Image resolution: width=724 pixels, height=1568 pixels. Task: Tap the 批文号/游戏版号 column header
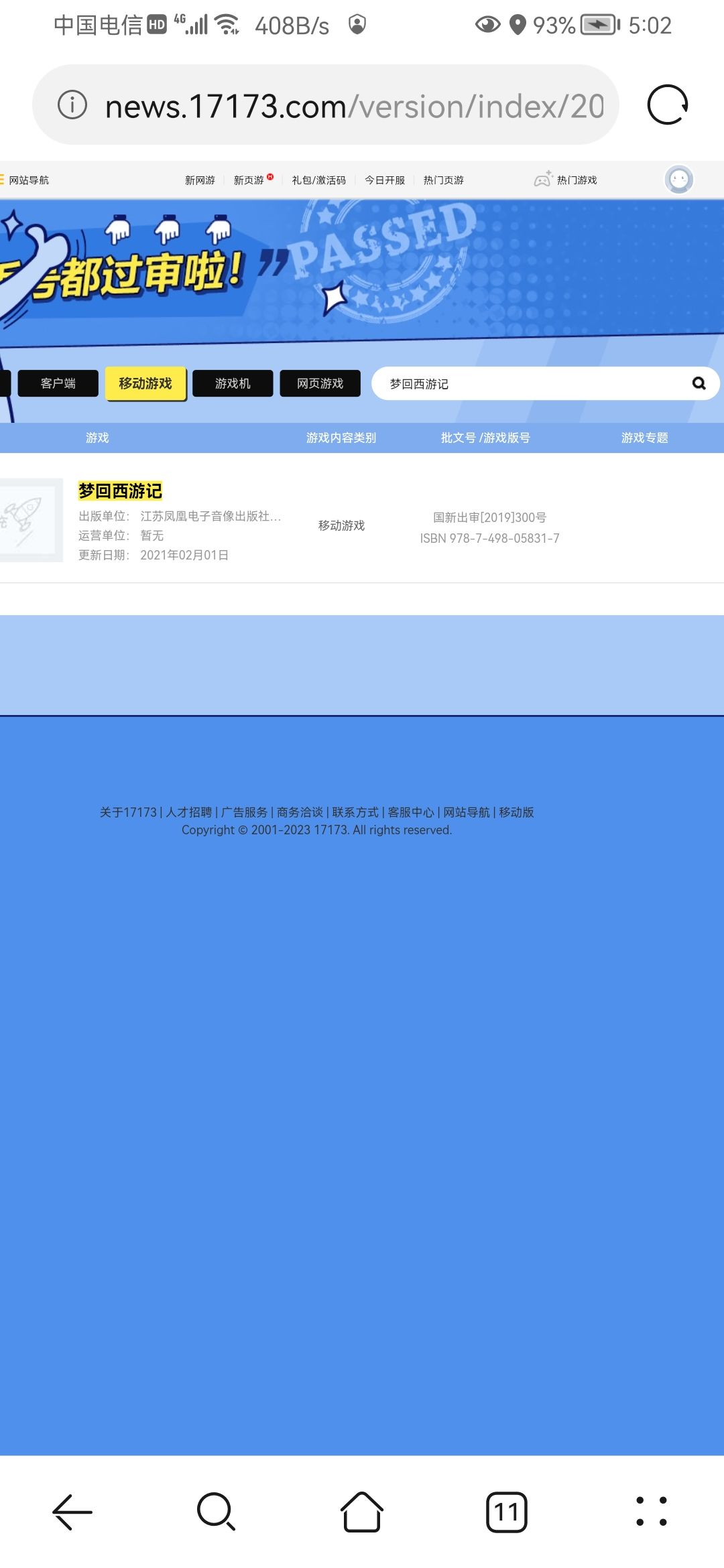[485, 438]
